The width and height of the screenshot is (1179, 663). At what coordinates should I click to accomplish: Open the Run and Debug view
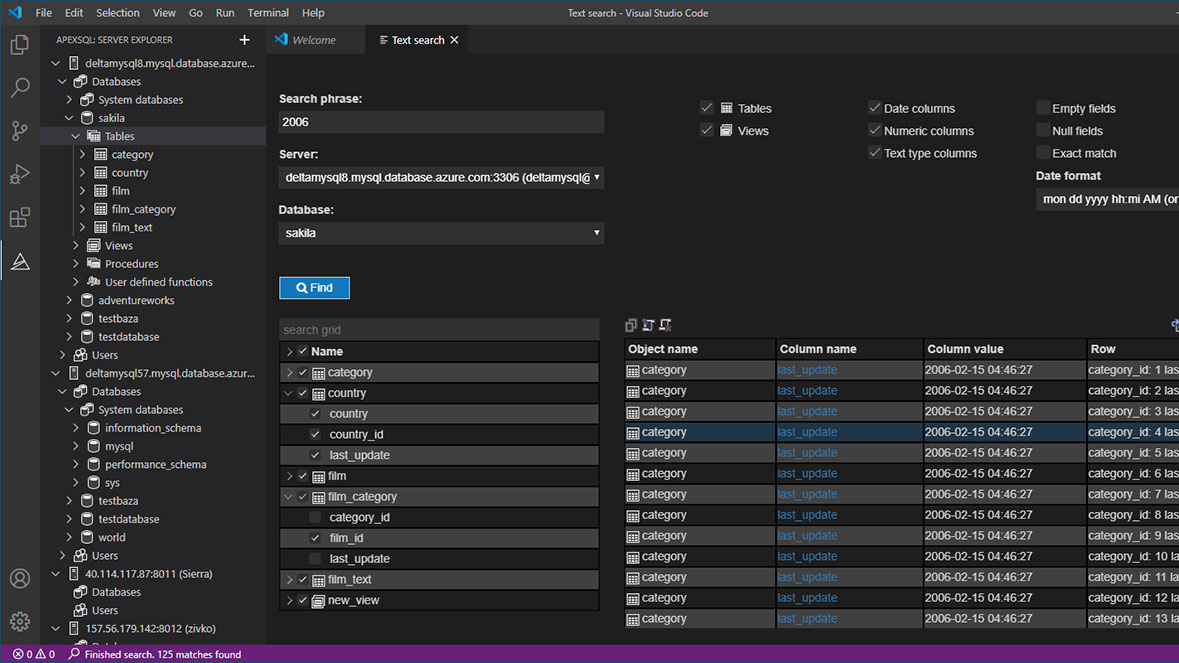(20, 174)
